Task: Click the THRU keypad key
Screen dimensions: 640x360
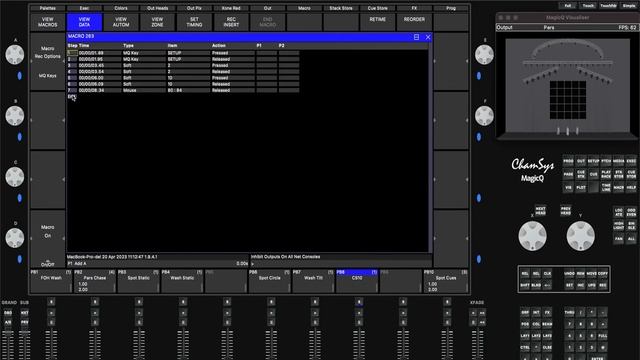Action: [x=569, y=313]
